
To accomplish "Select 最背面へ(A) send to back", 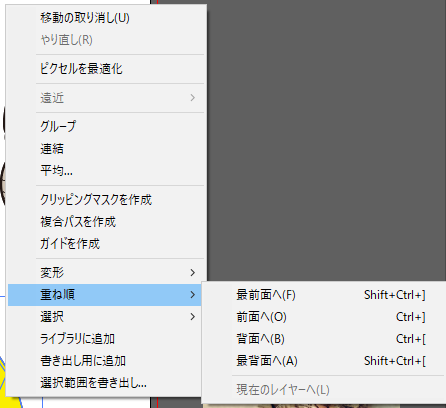I will point(324,361).
